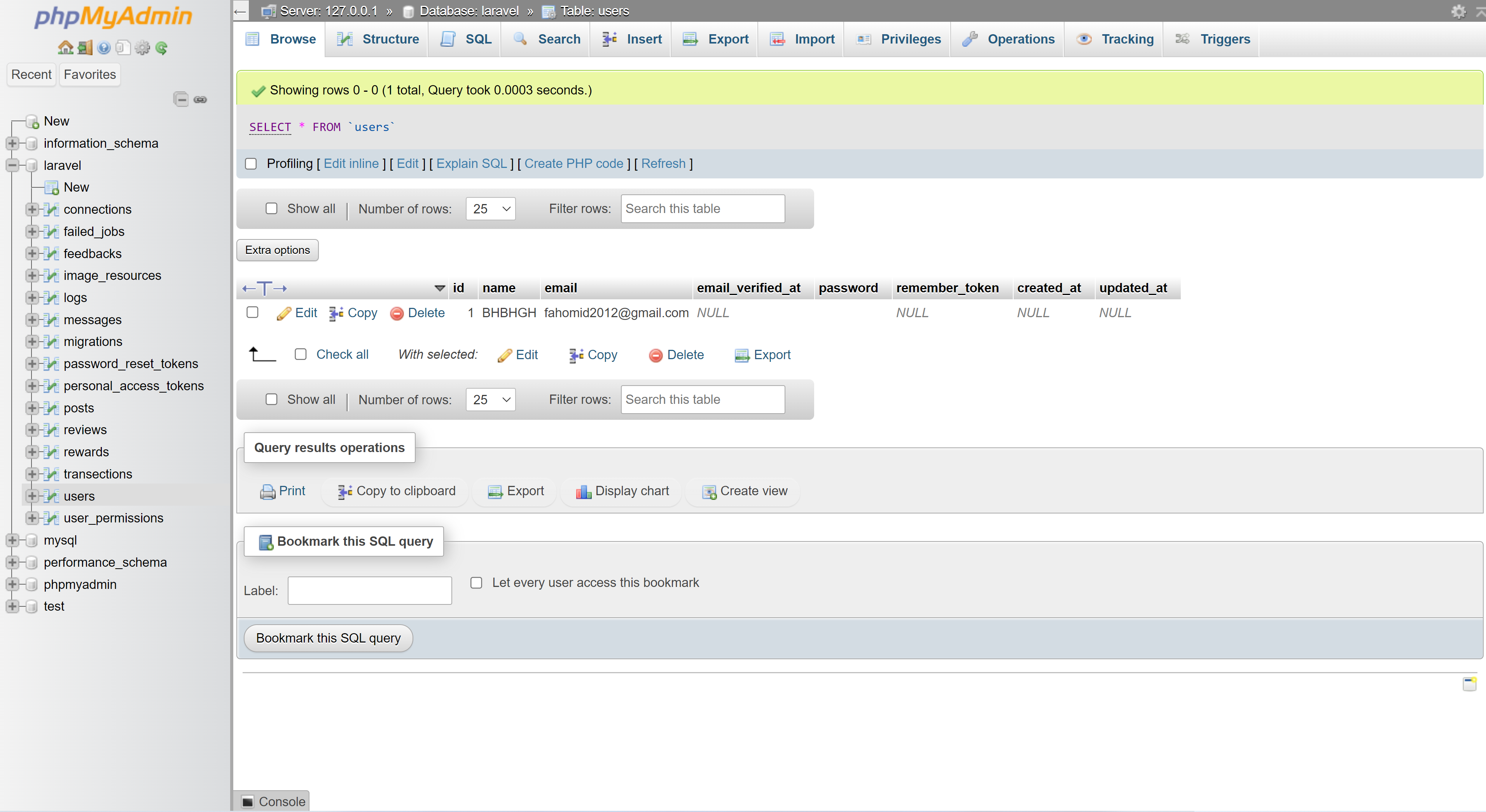
Task: Enable the Check all checkbox
Action: [301, 354]
